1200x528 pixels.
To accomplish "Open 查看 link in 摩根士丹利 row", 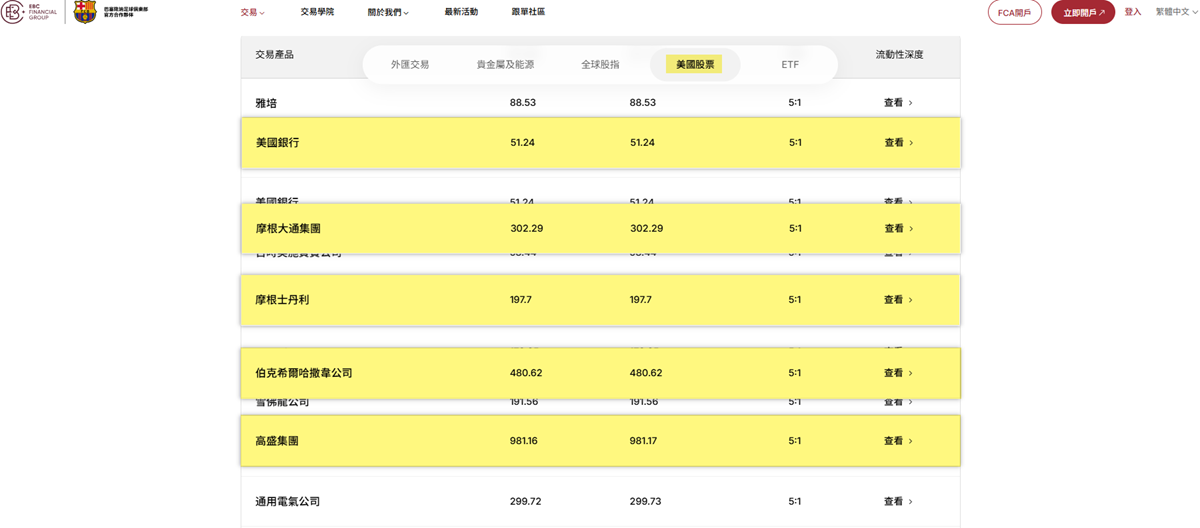I will (x=898, y=300).
